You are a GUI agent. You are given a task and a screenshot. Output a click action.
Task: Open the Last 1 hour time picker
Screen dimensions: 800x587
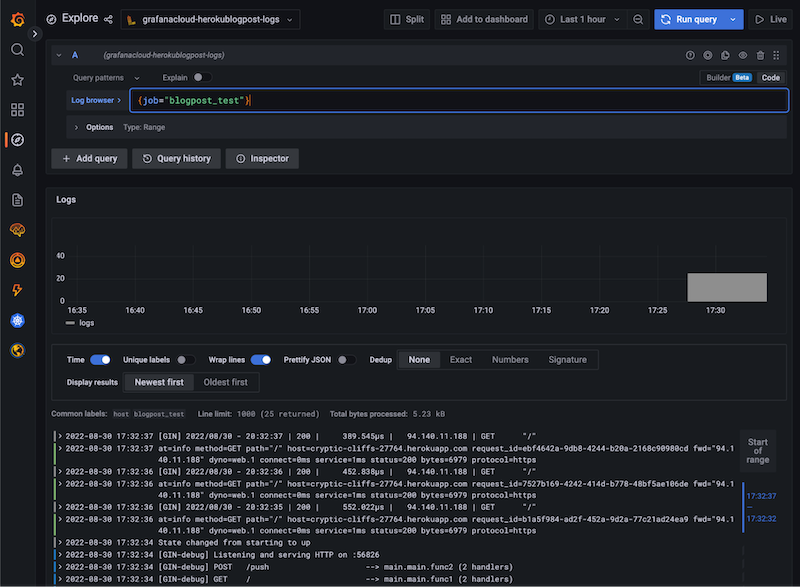pyautogui.click(x=583, y=19)
